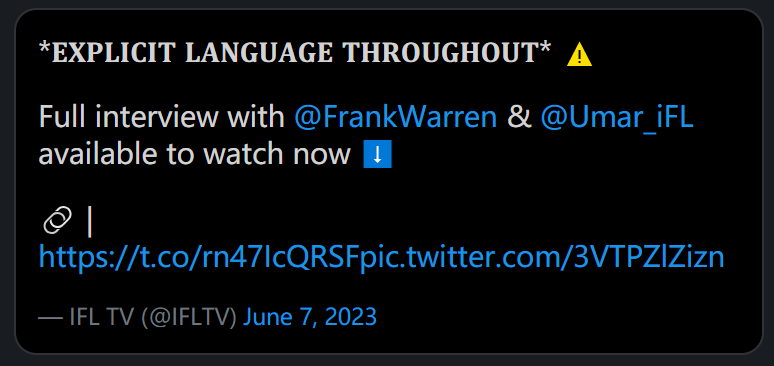Open the June 7, 2023 tweet date link
Screen dimensions: 774x366
pos(310,317)
